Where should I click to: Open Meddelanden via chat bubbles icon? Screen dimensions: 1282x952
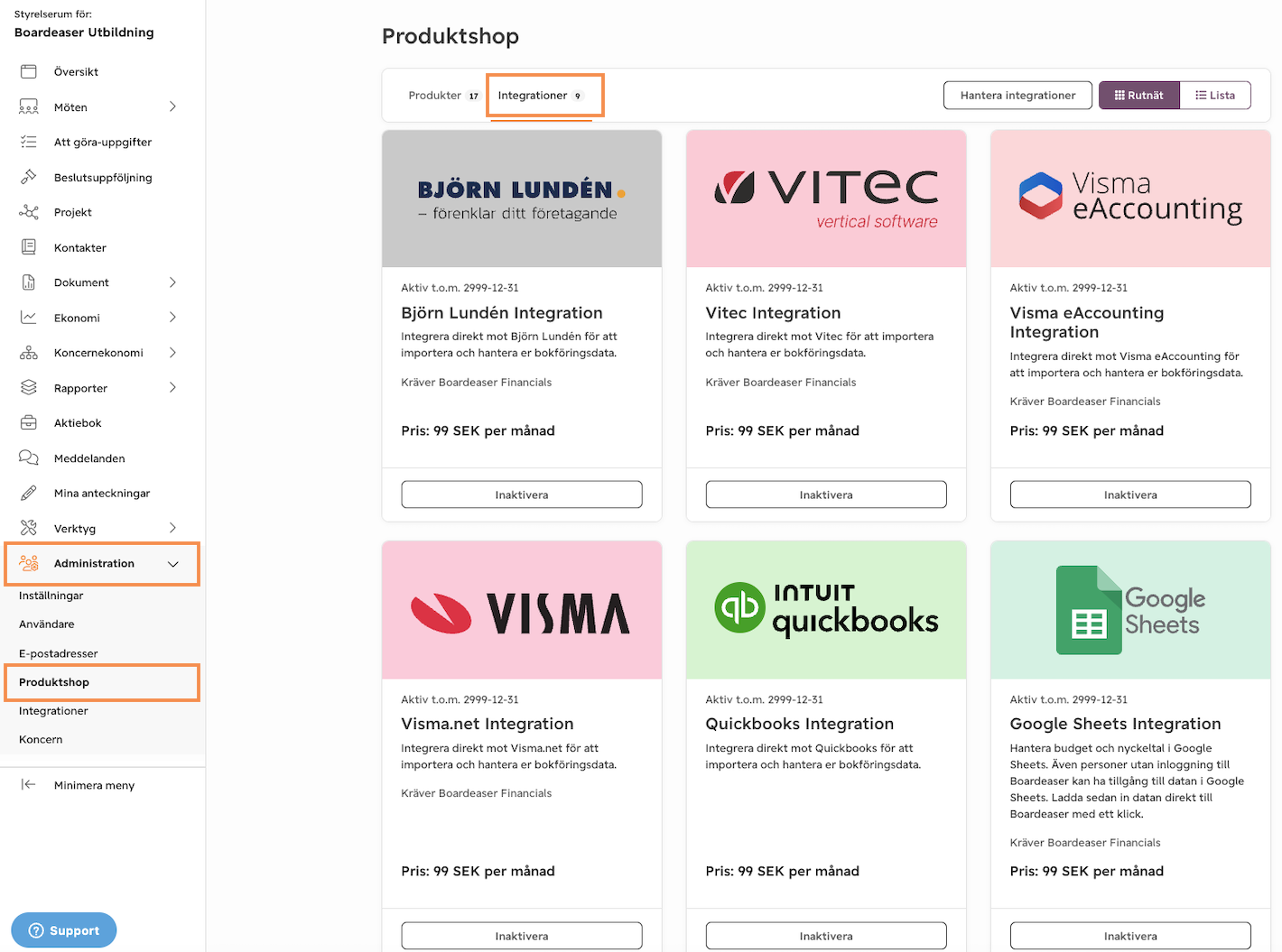pos(29,458)
